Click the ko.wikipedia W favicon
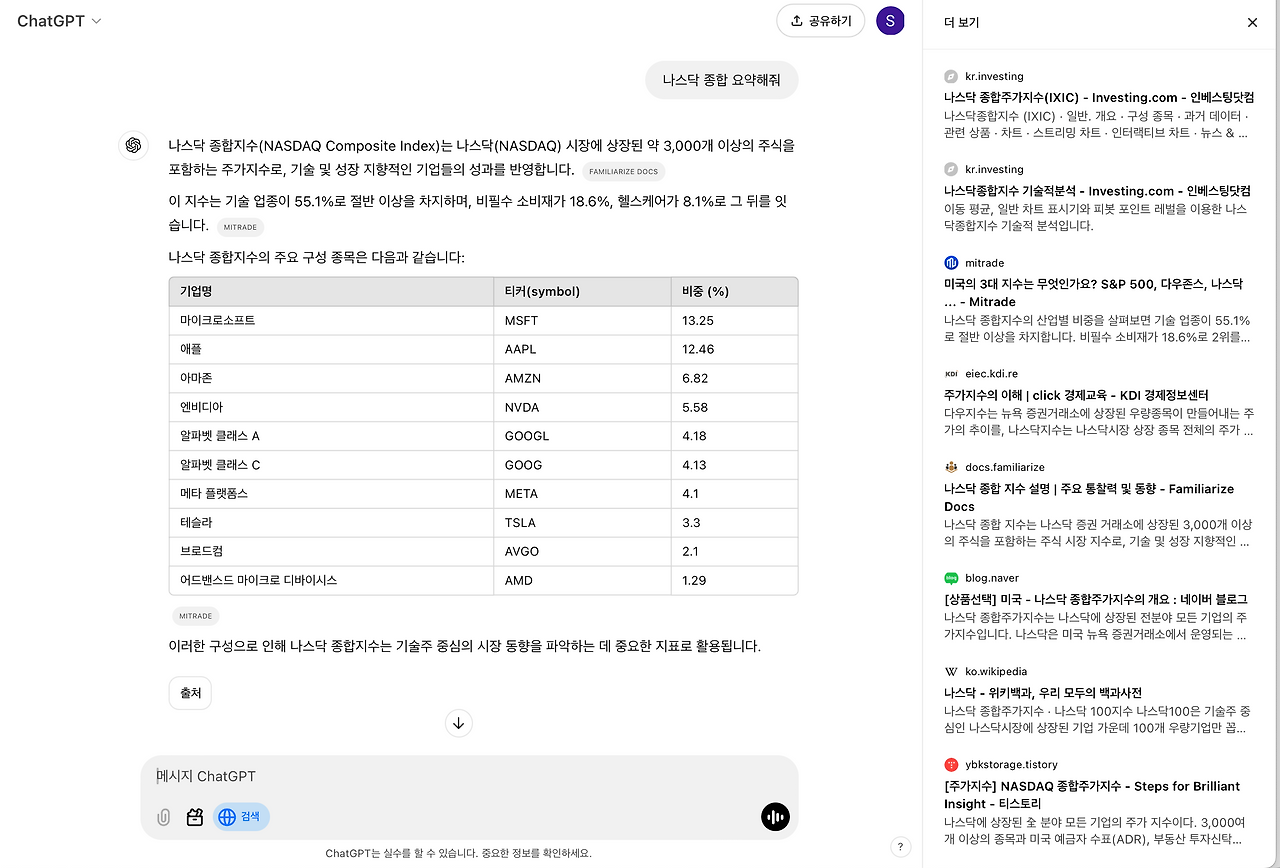 point(951,672)
